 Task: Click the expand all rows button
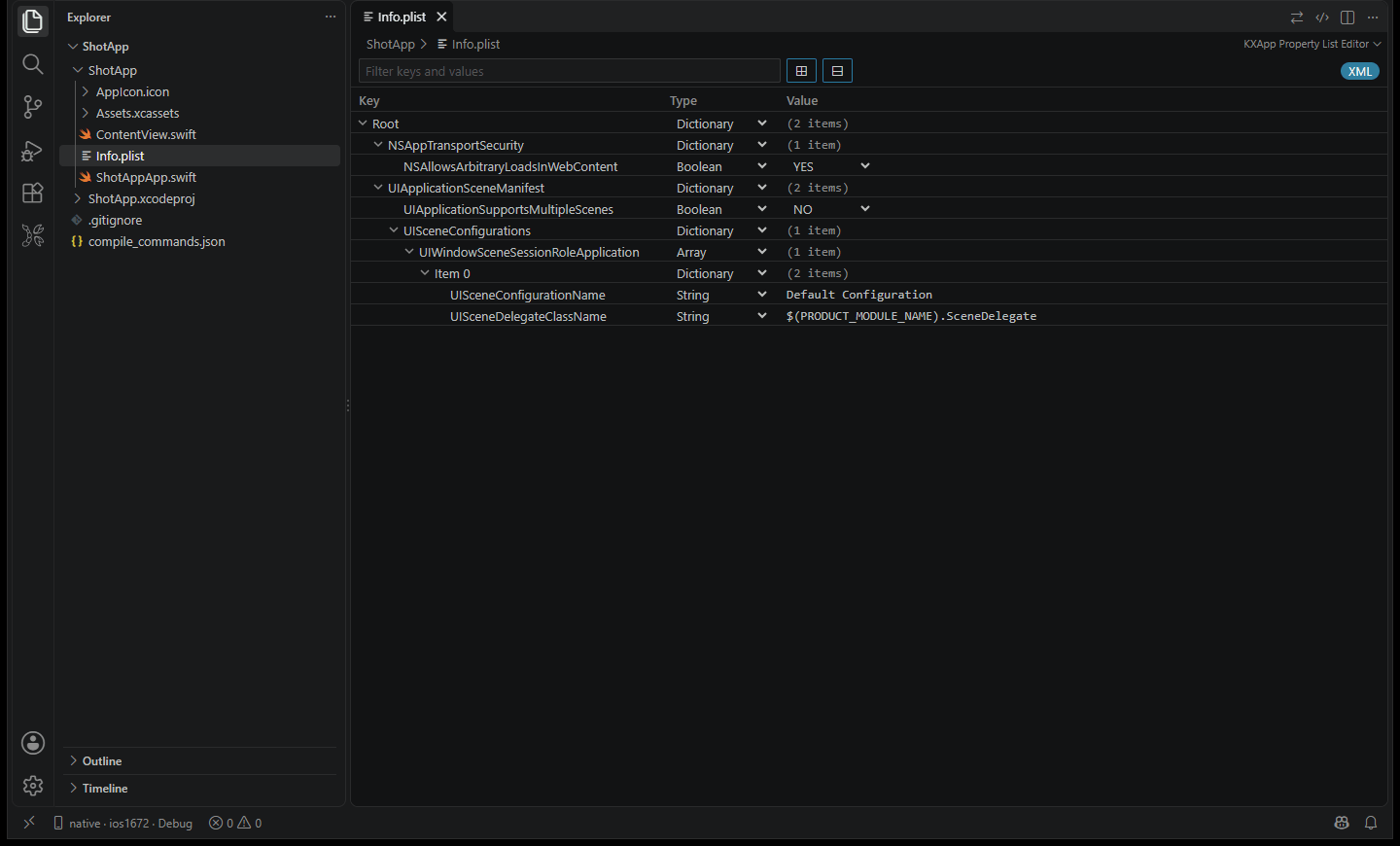[801, 71]
